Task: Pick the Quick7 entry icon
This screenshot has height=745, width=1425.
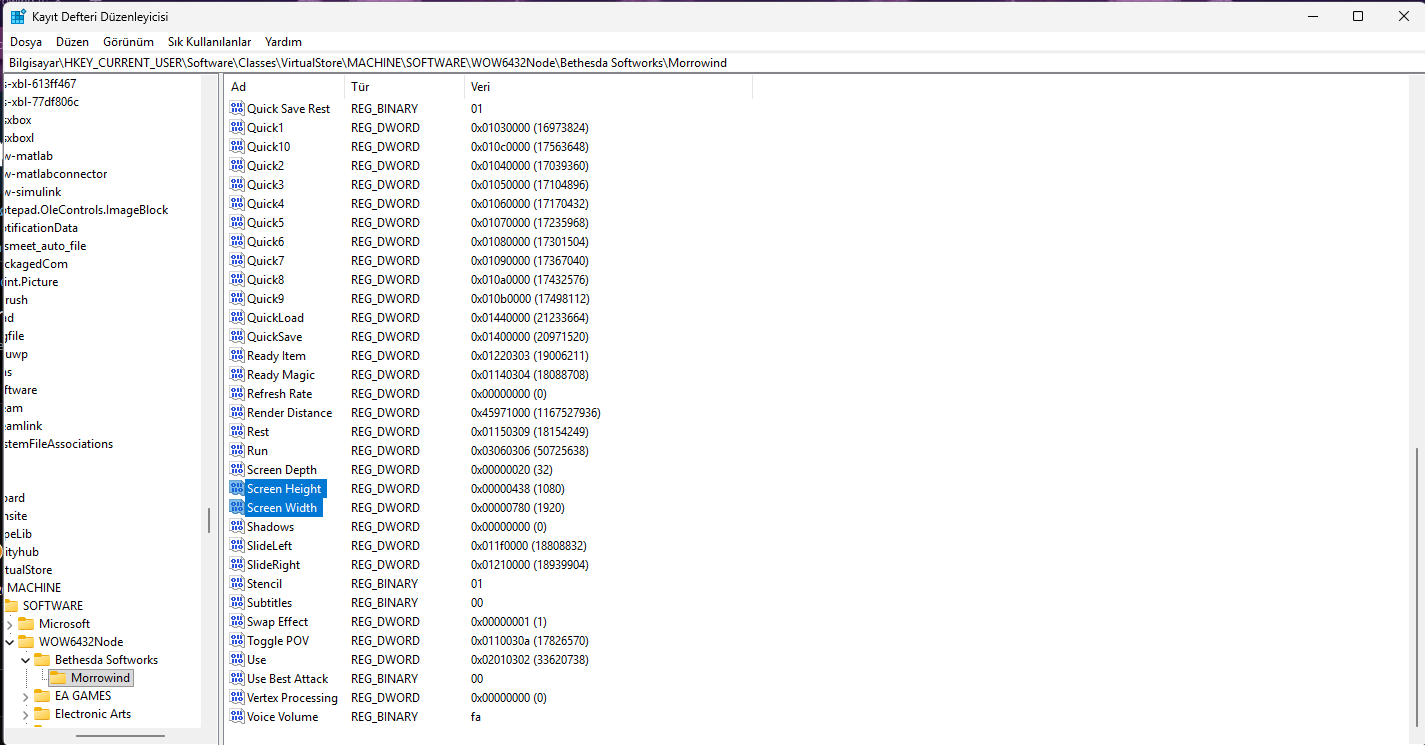Action: point(237,260)
